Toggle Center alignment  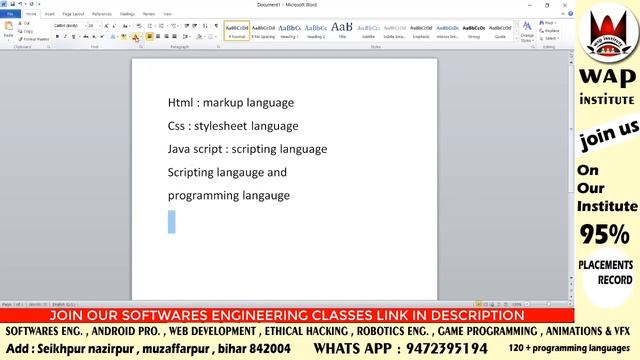coord(158,37)
